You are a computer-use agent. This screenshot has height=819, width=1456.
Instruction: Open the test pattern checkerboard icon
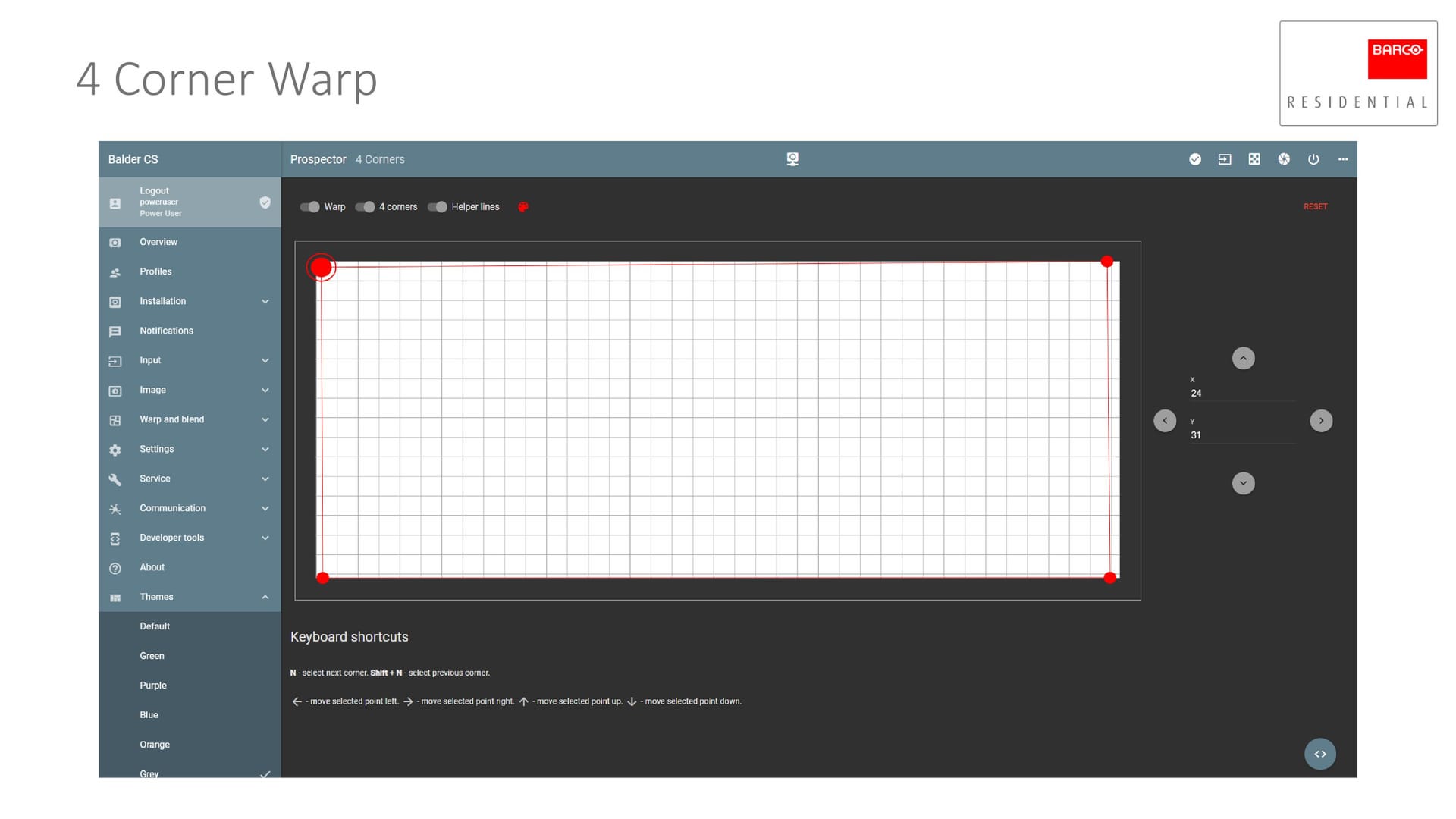1254,159
